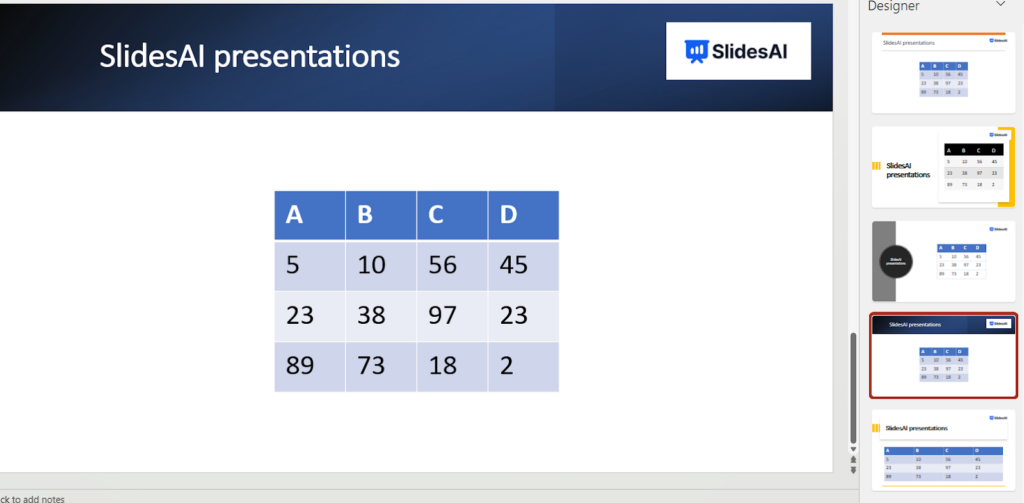1024x503 pixels.
Task: Select the highlighted dark blue banner design
Action: click(943, 355)
